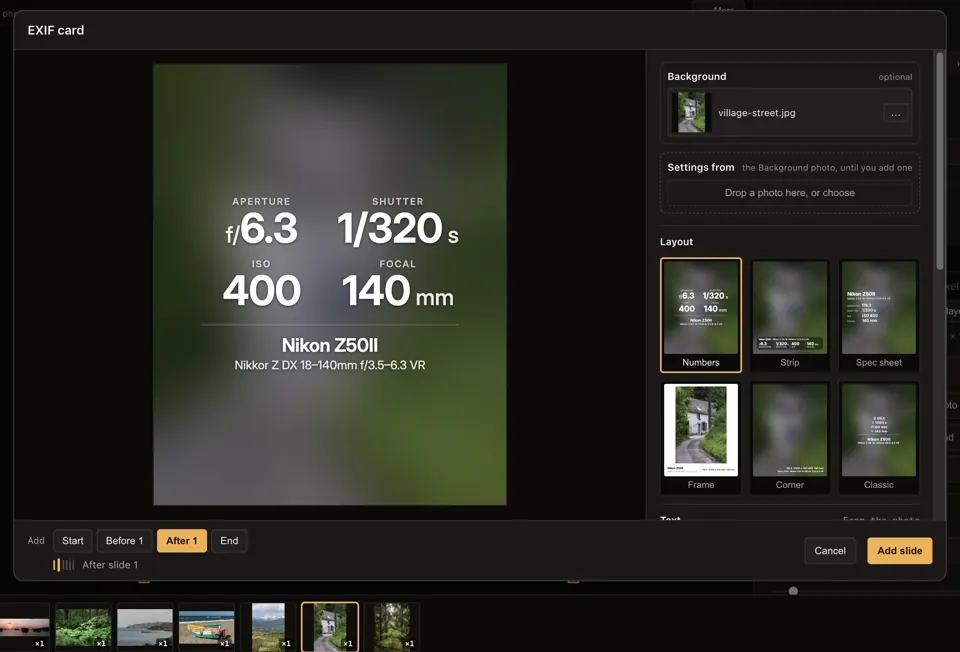Select the Spec sheet layout
The width and height of the screenshot is (960, 652).
[879, 315]
